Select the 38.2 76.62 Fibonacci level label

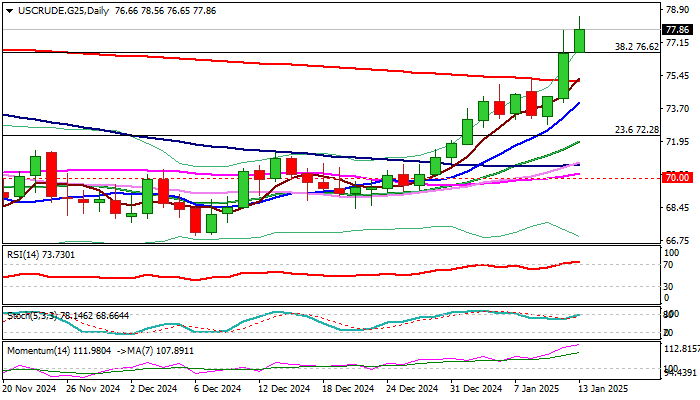click(x=637, y=46)
